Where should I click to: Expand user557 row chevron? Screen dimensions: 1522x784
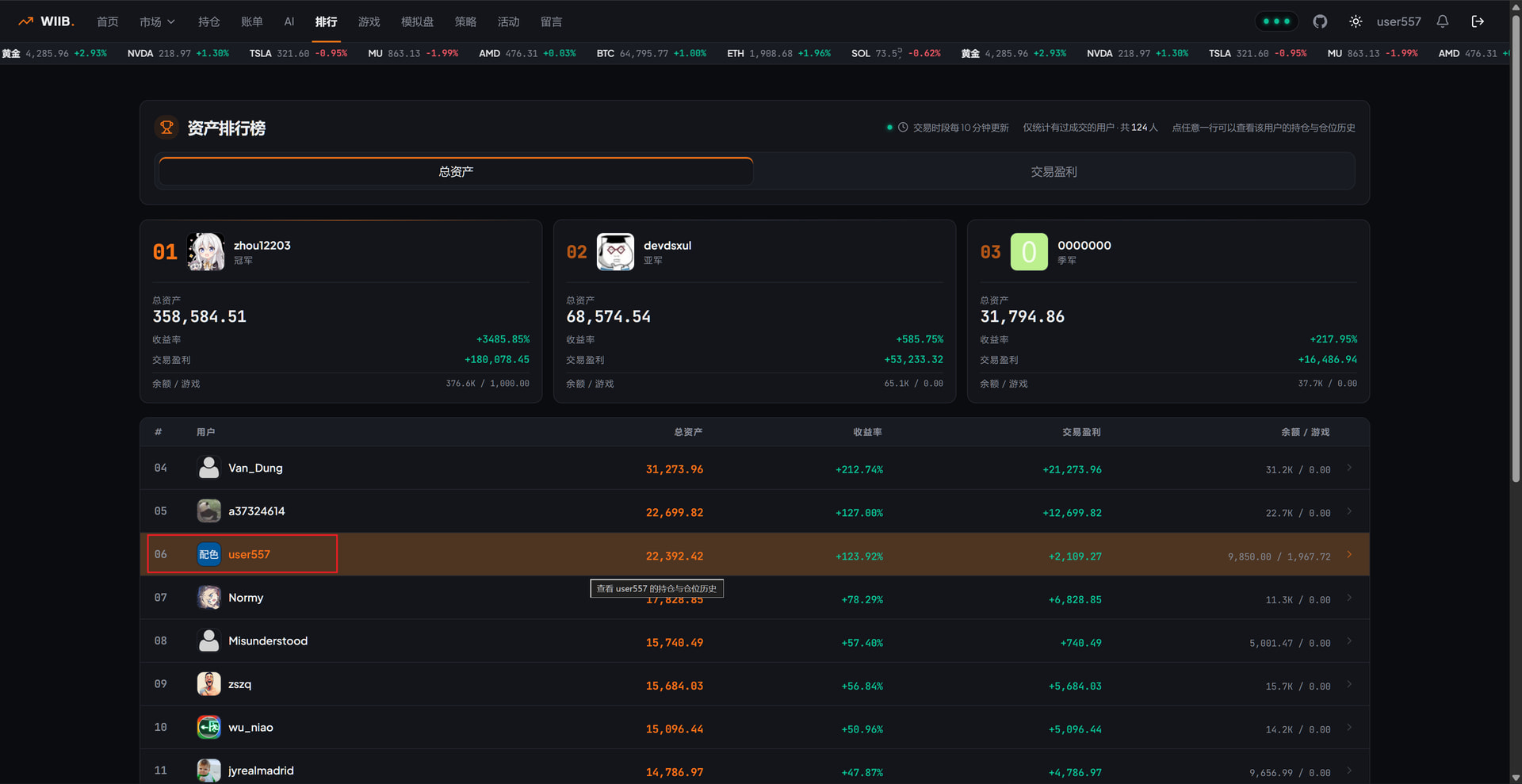point(1349,554)
